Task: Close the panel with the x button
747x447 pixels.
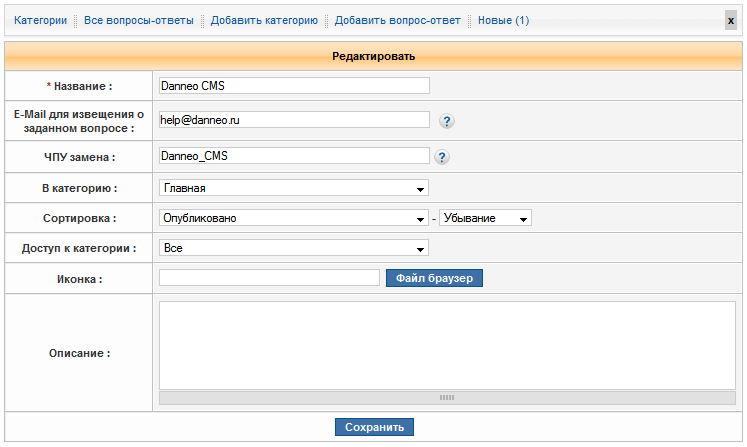Action: 731,20
